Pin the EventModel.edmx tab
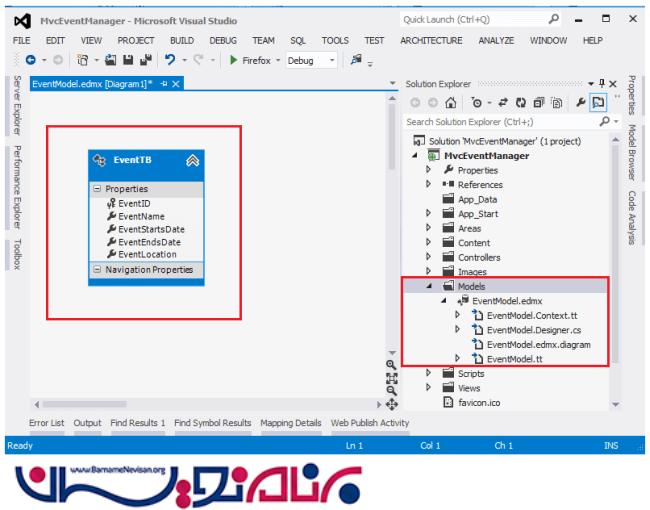Viewport: 650px width, 510px height. point(164,84)
